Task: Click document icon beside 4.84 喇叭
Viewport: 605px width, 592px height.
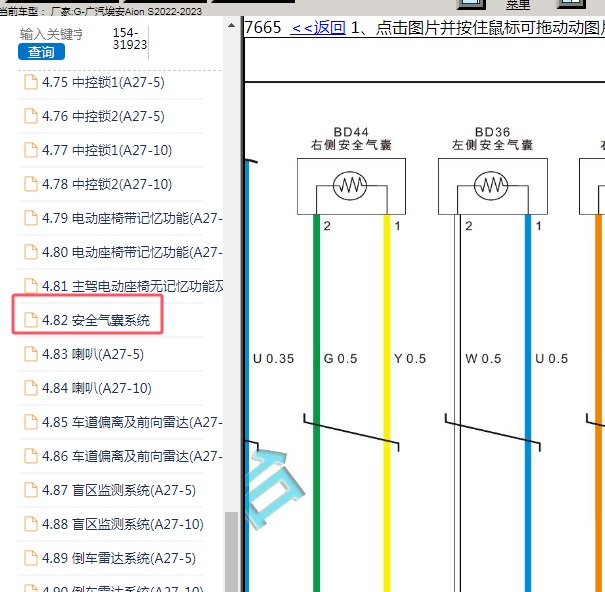Action: [31, 388]
